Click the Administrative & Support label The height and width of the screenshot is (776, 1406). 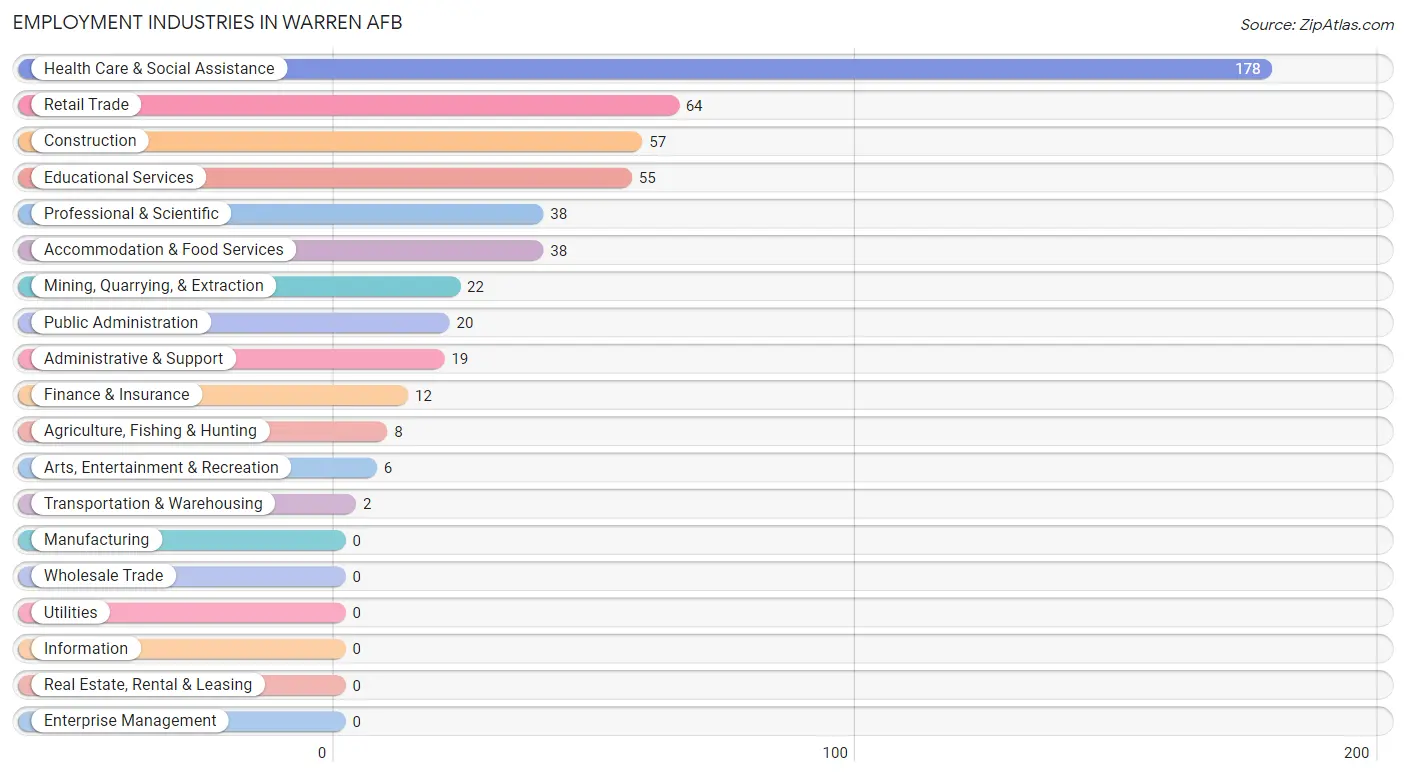pos(133,358)
